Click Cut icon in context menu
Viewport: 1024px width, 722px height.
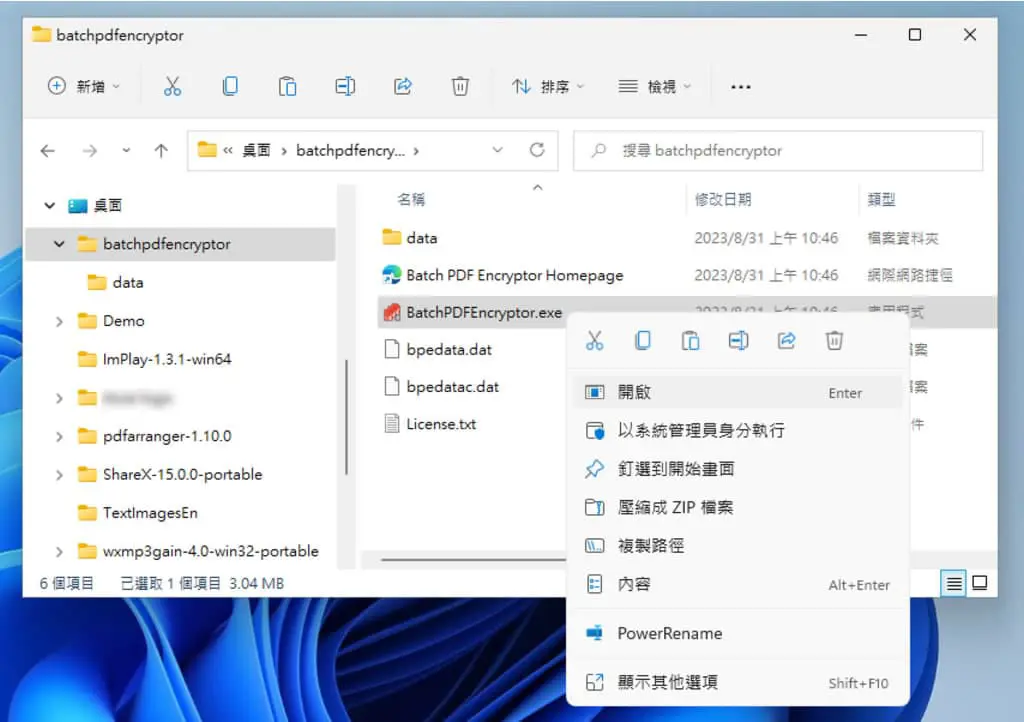(x=594, y=341)
